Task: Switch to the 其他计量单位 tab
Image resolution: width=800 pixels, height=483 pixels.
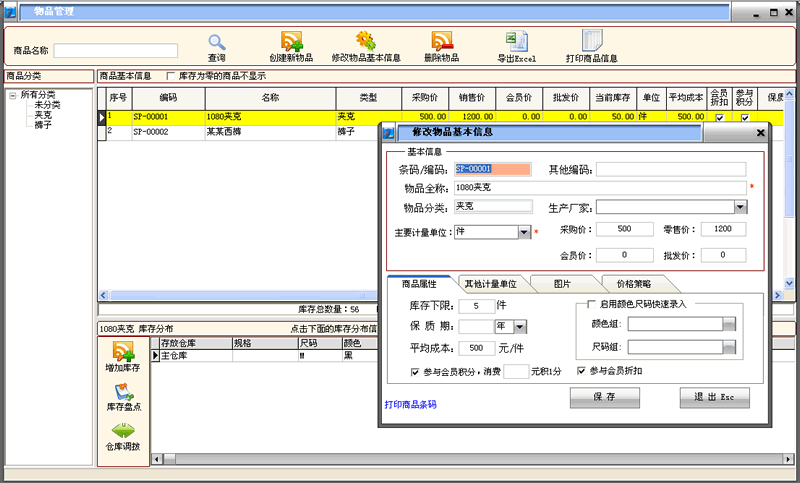Action: point(490,284)
